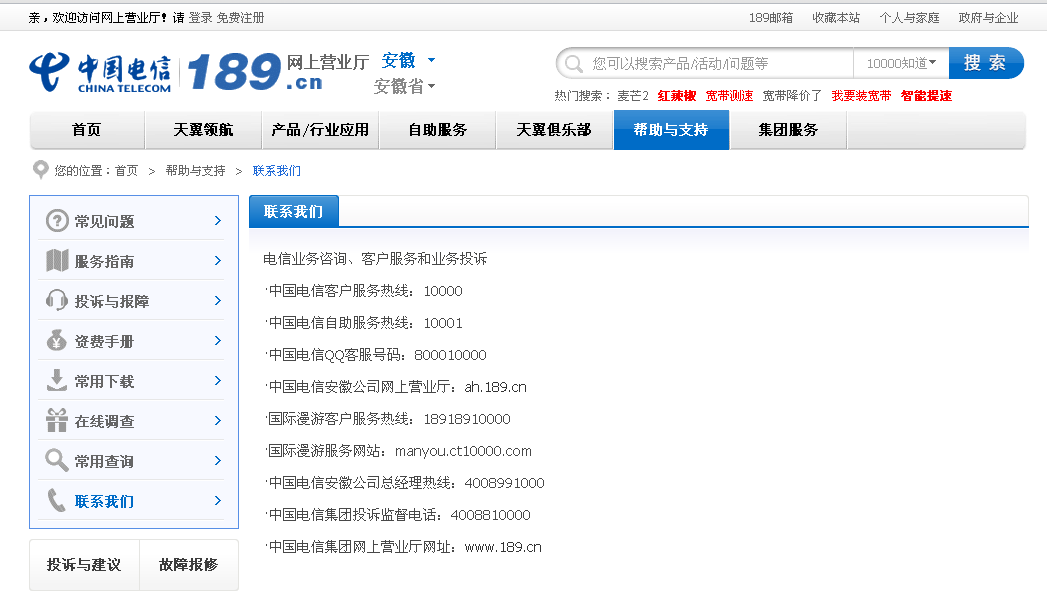Click 首页 in breadcrumb

click(x=126, y=171)
